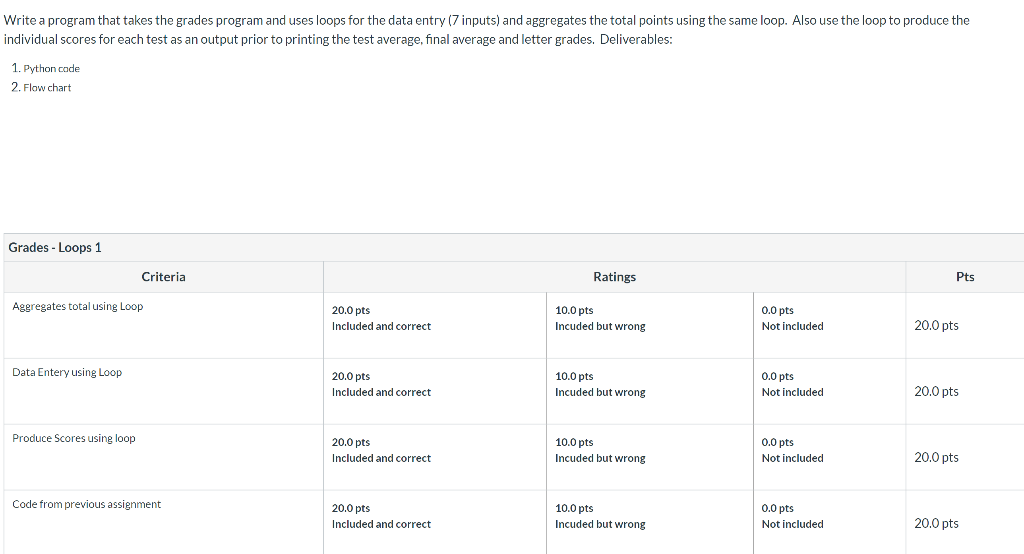Click the 'Criteria' column header
This screenshot has width=1024, height=554.
point(163,277)
